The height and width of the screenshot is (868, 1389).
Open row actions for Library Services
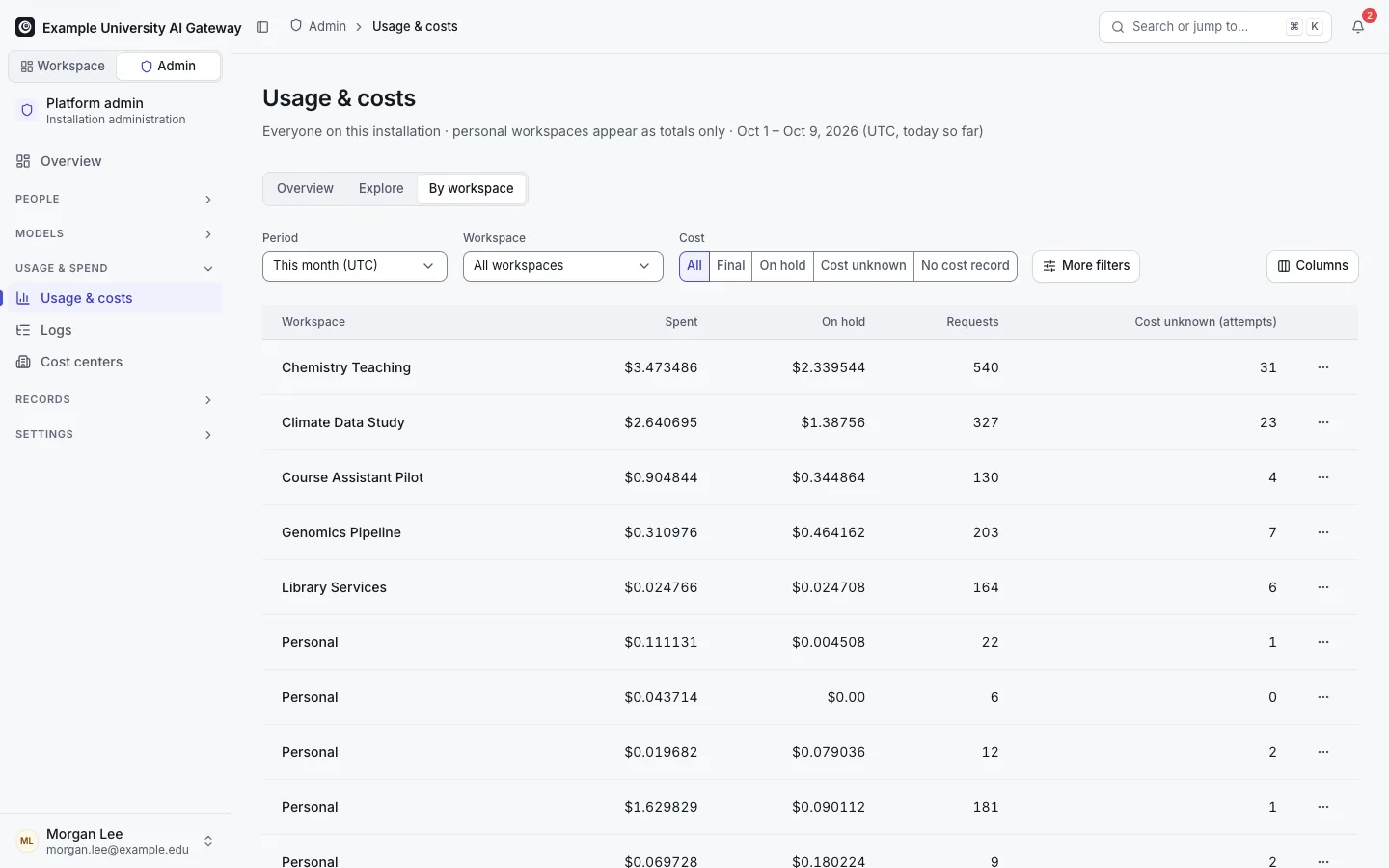[1323, 587]
